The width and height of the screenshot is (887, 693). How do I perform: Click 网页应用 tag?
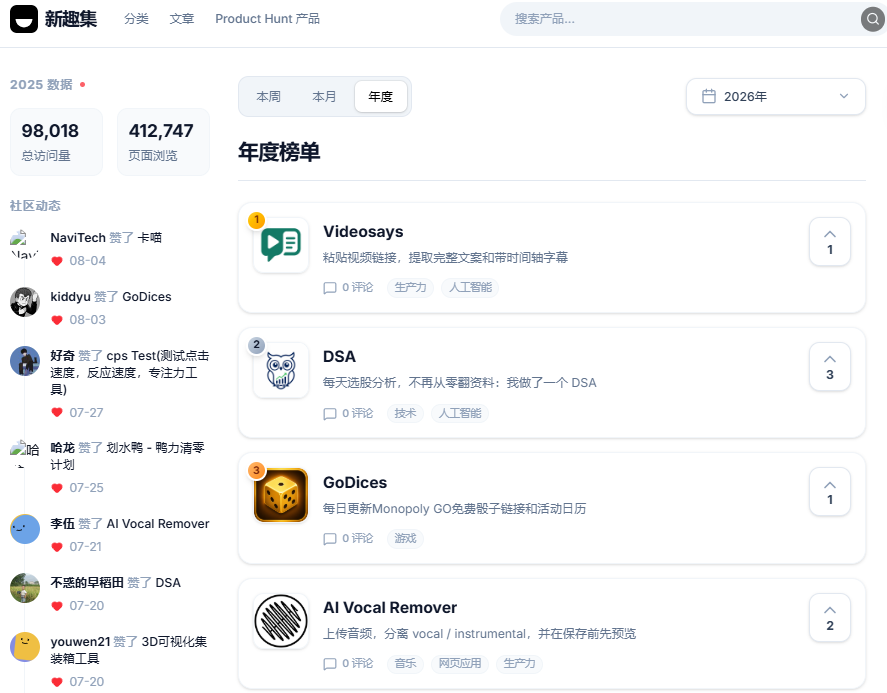click(460, 664)
